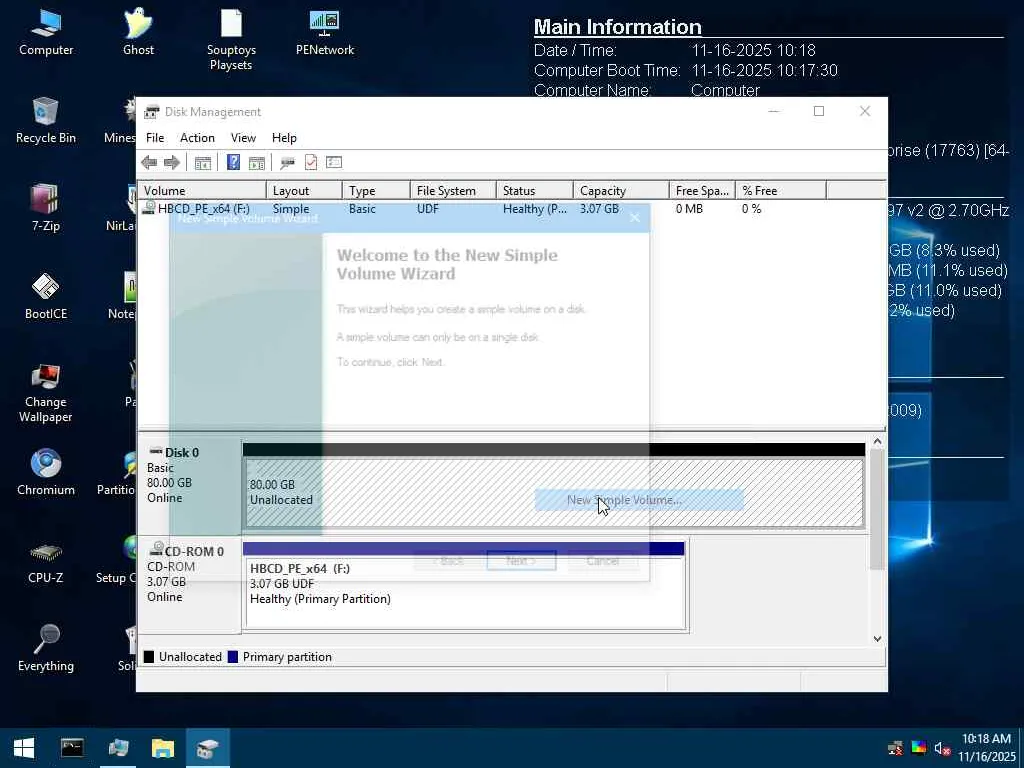Sort by the File System column header
The width and height of the screenshot is (1024, 768).
click(x=453, y=191)
